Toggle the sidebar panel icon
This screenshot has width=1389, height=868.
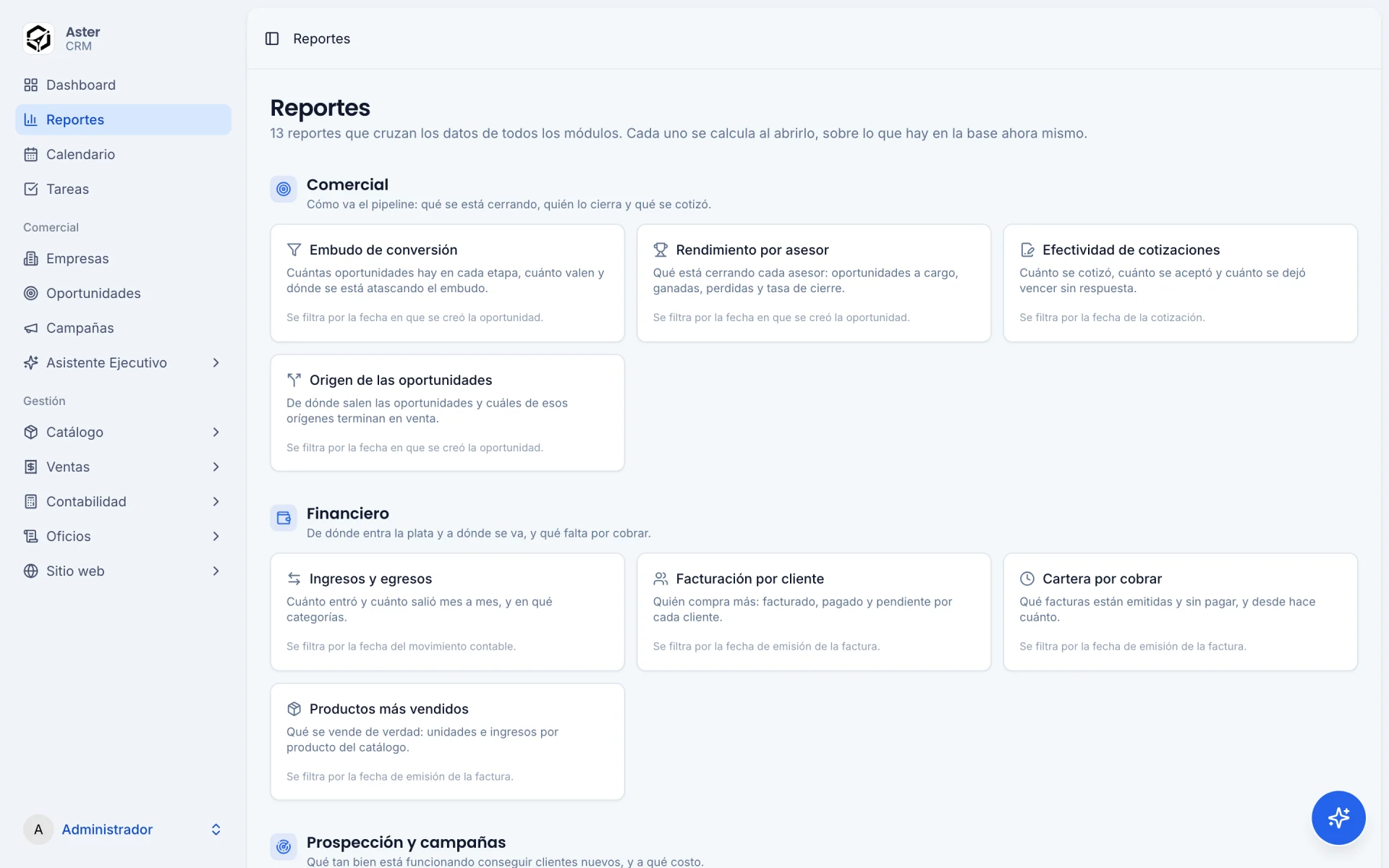point(272,38)
